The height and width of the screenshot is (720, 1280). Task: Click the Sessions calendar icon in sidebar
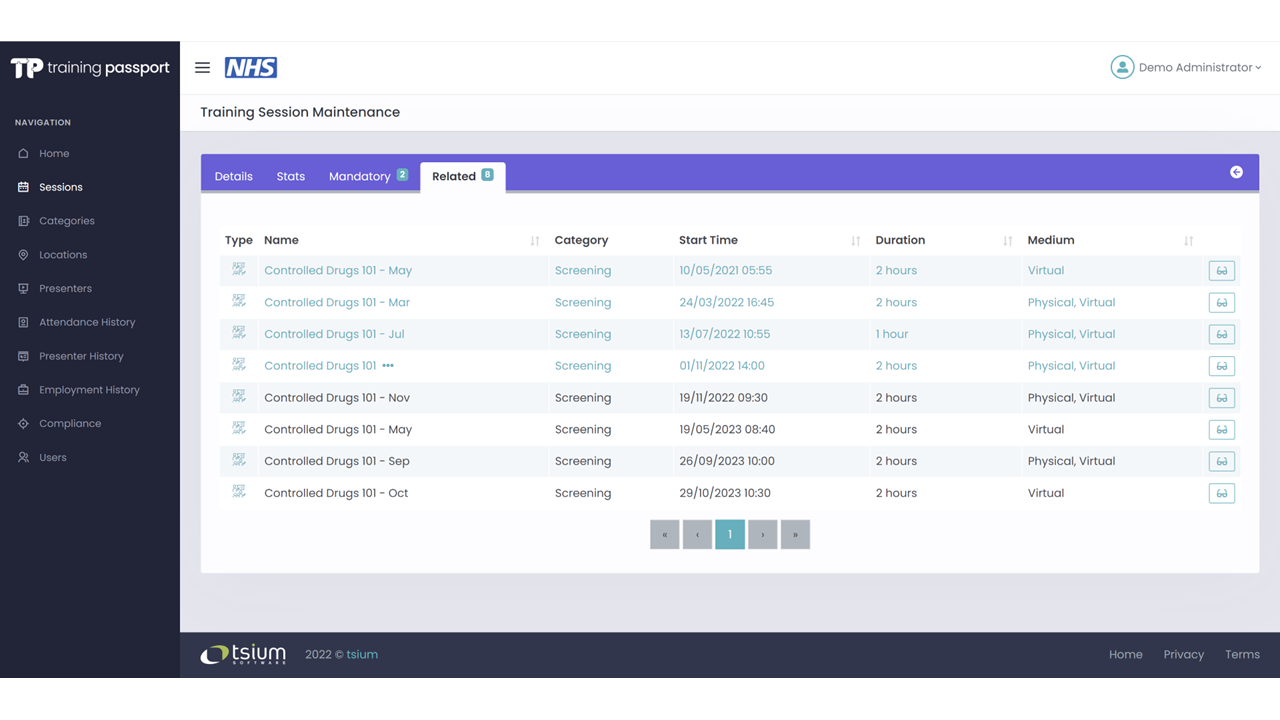click(23, 187)
